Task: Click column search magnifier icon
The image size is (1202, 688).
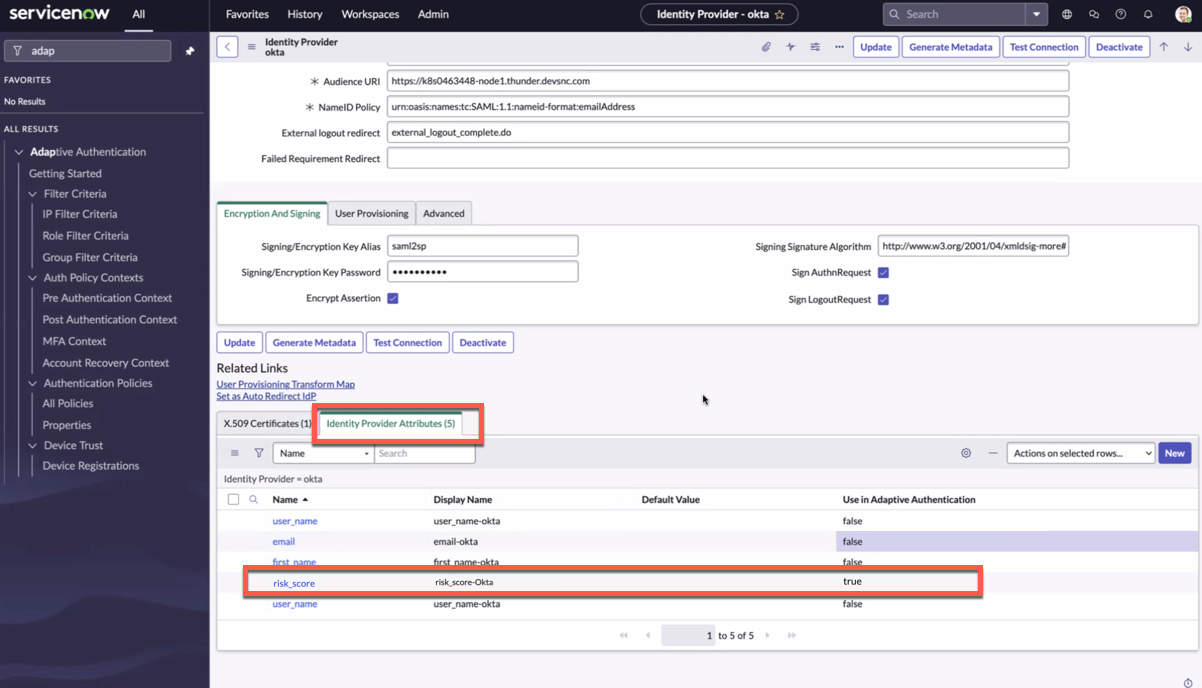Action: 254,500
